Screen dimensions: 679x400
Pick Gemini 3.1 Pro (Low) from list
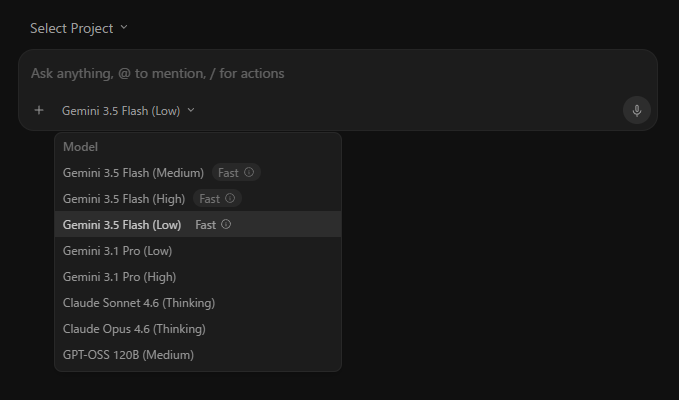pyautogui.click(x=198, y=251)
